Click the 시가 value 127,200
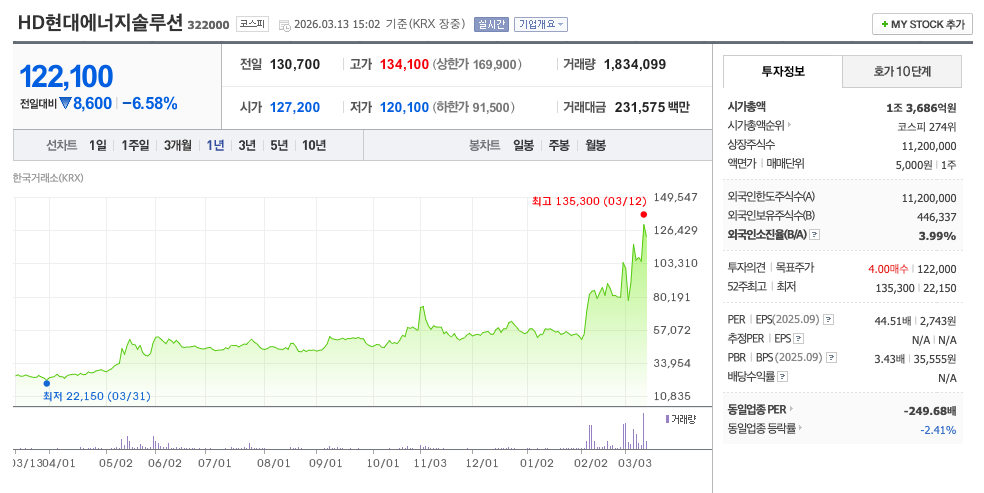 [295, 107]
